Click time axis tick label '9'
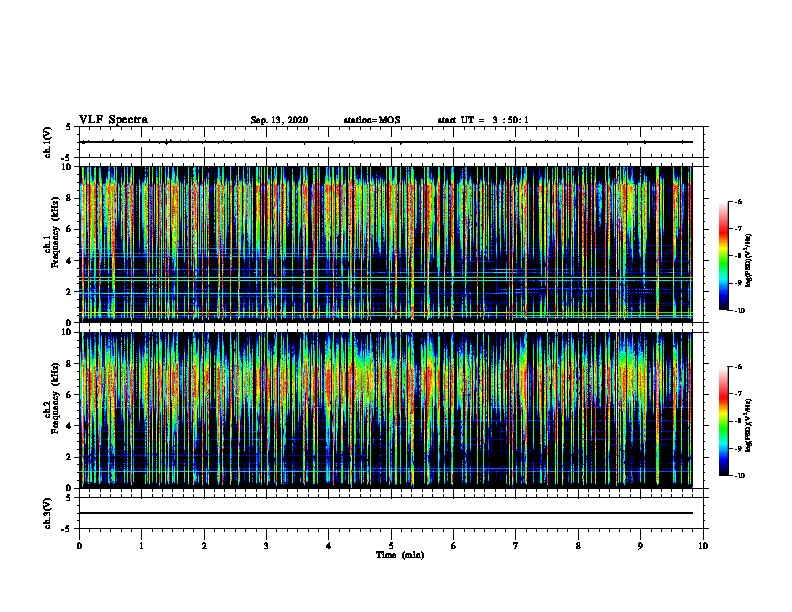This screenshot has height=612, width=792. tap(640, 545)
